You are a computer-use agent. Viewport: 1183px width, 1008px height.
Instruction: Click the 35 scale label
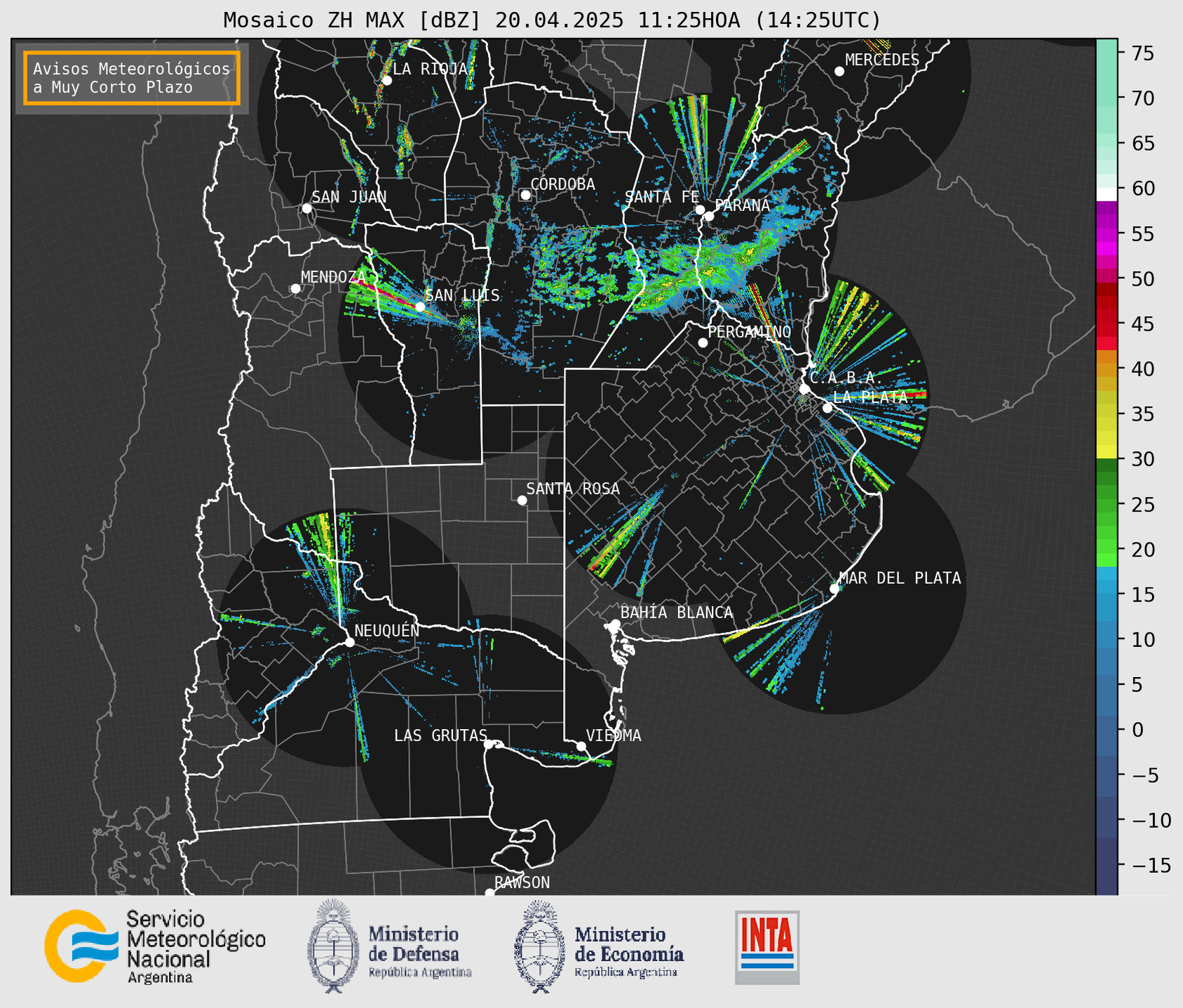pos(1142,414)
